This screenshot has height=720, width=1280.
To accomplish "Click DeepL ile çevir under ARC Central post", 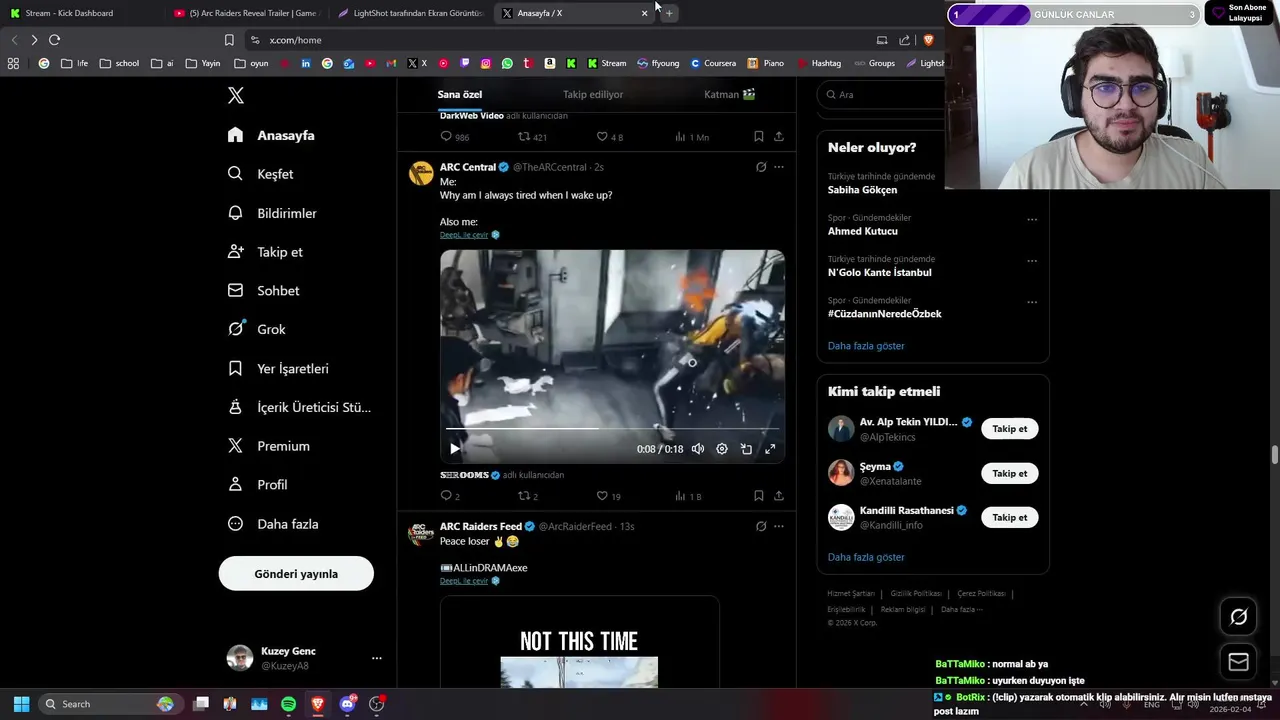I will point(464,235).
